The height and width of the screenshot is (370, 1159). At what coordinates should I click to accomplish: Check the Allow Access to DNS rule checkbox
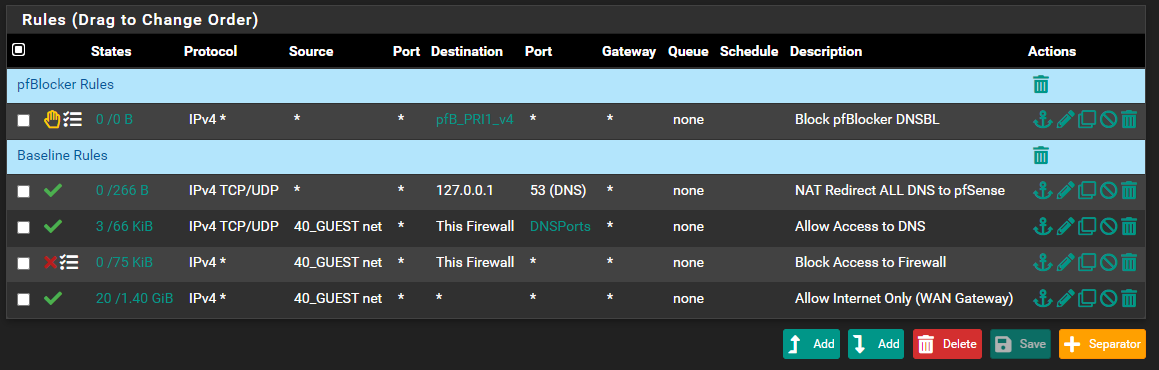point(24,227)
